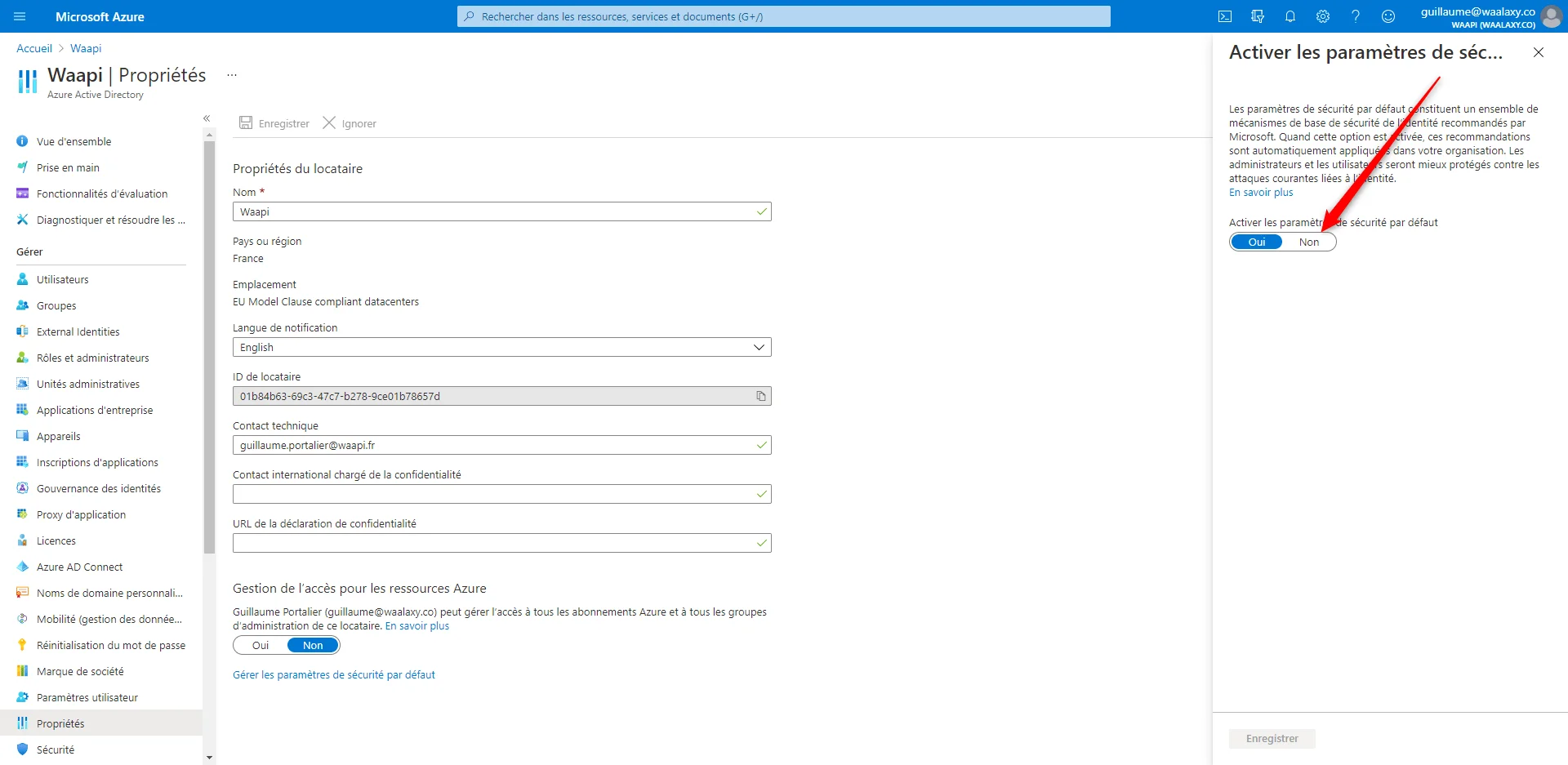The height and width of the screenshot is (765, 1568).
Task: Select the Propriétés sidebar item
Action: click(101, 723)
